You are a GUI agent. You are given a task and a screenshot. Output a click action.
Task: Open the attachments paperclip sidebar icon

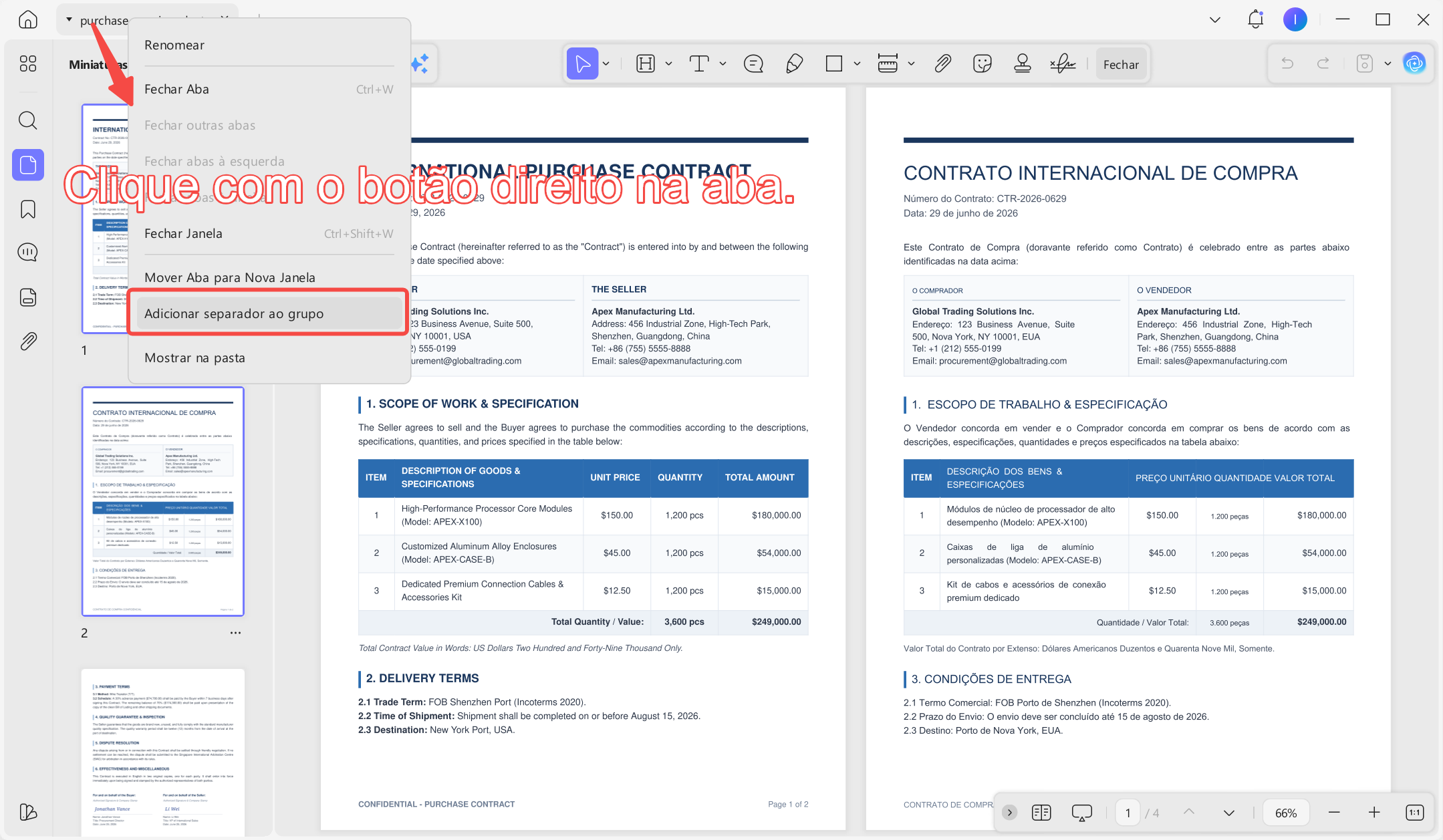click(28, 341)
